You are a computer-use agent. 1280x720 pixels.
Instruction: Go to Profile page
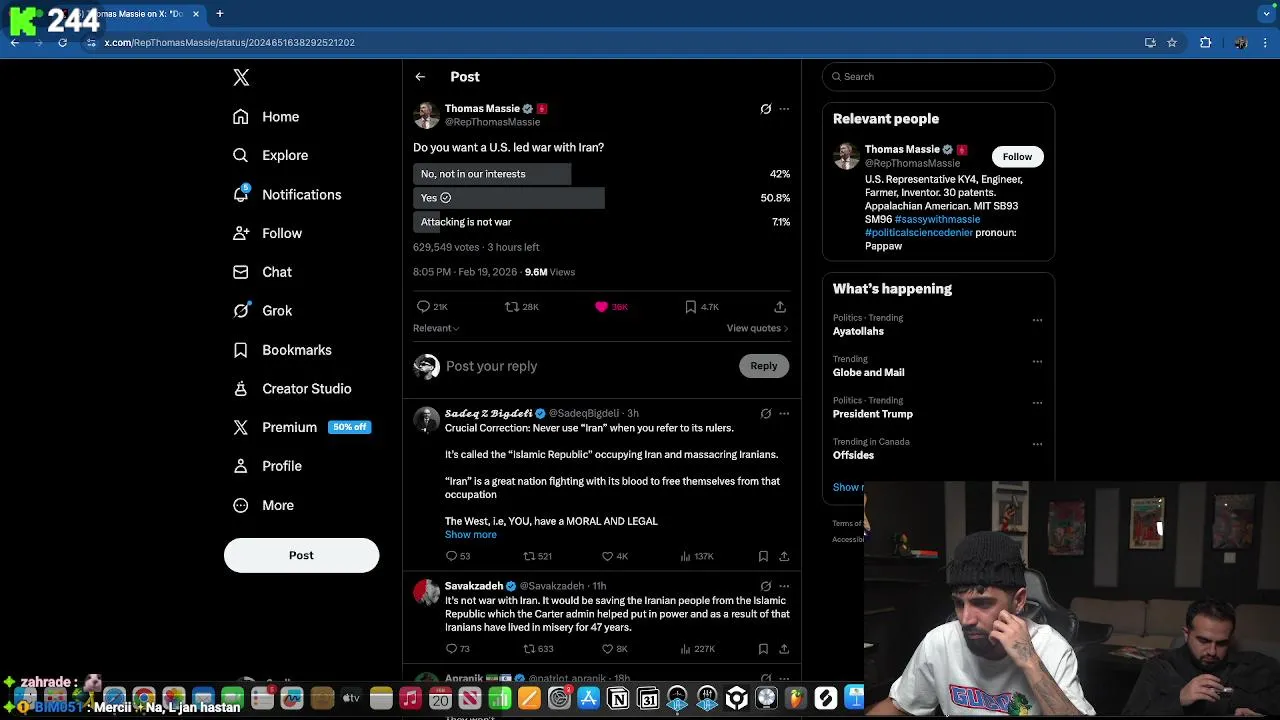pyautogui.click(x=267, y=466)
